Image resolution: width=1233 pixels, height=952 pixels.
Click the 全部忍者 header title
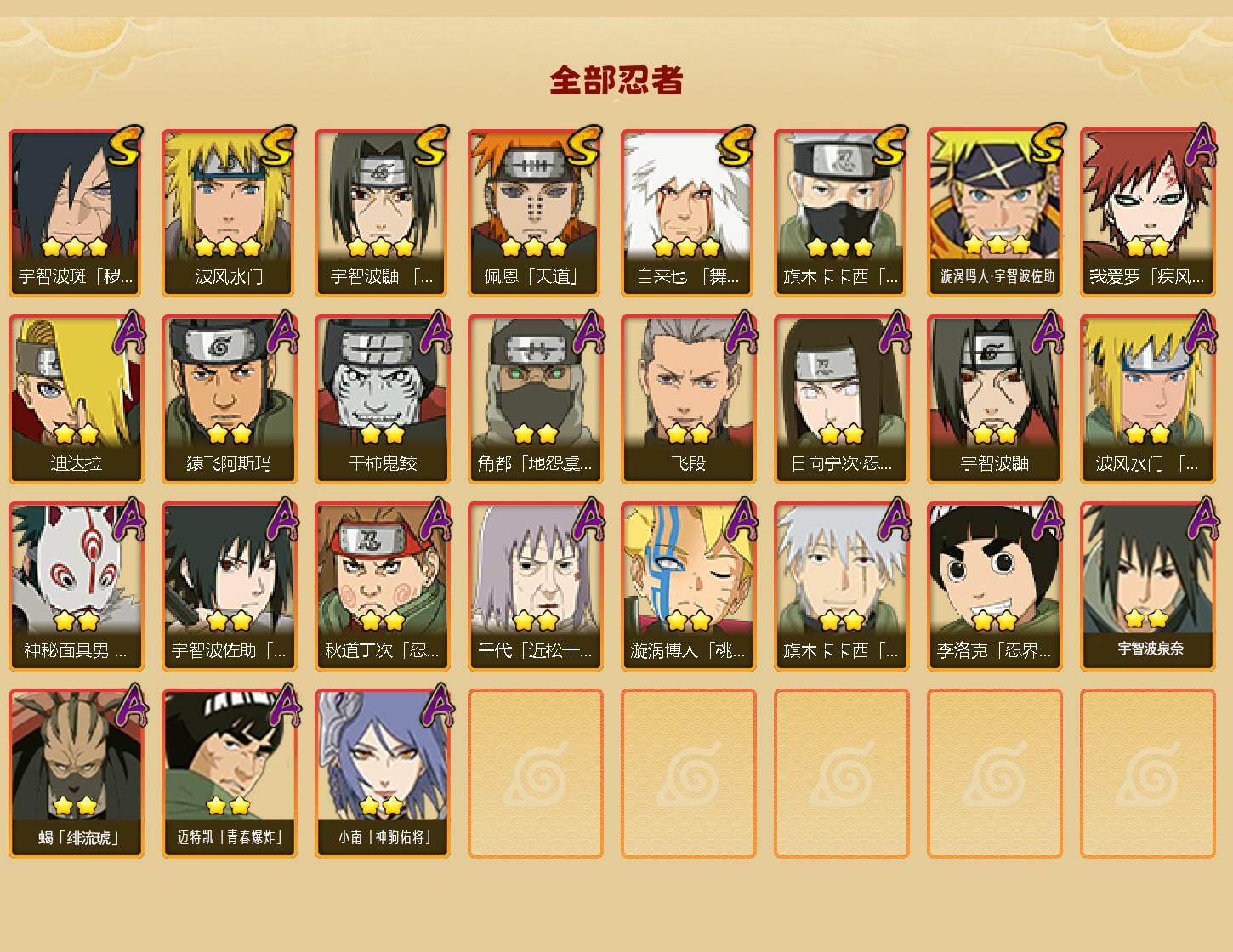click(x=616, y=81)
